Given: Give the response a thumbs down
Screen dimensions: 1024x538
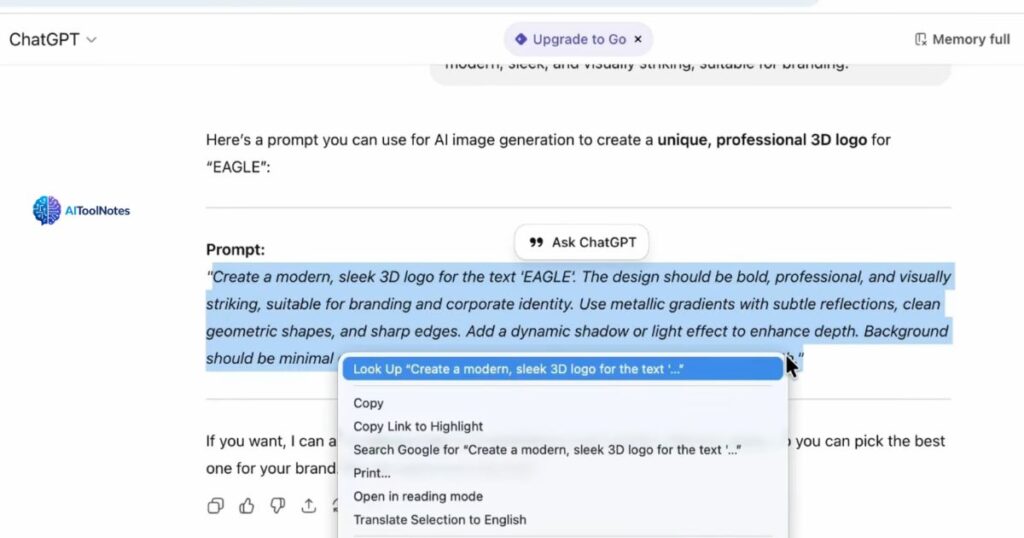Looking at the screenshot, I should [x=278, y=506].
